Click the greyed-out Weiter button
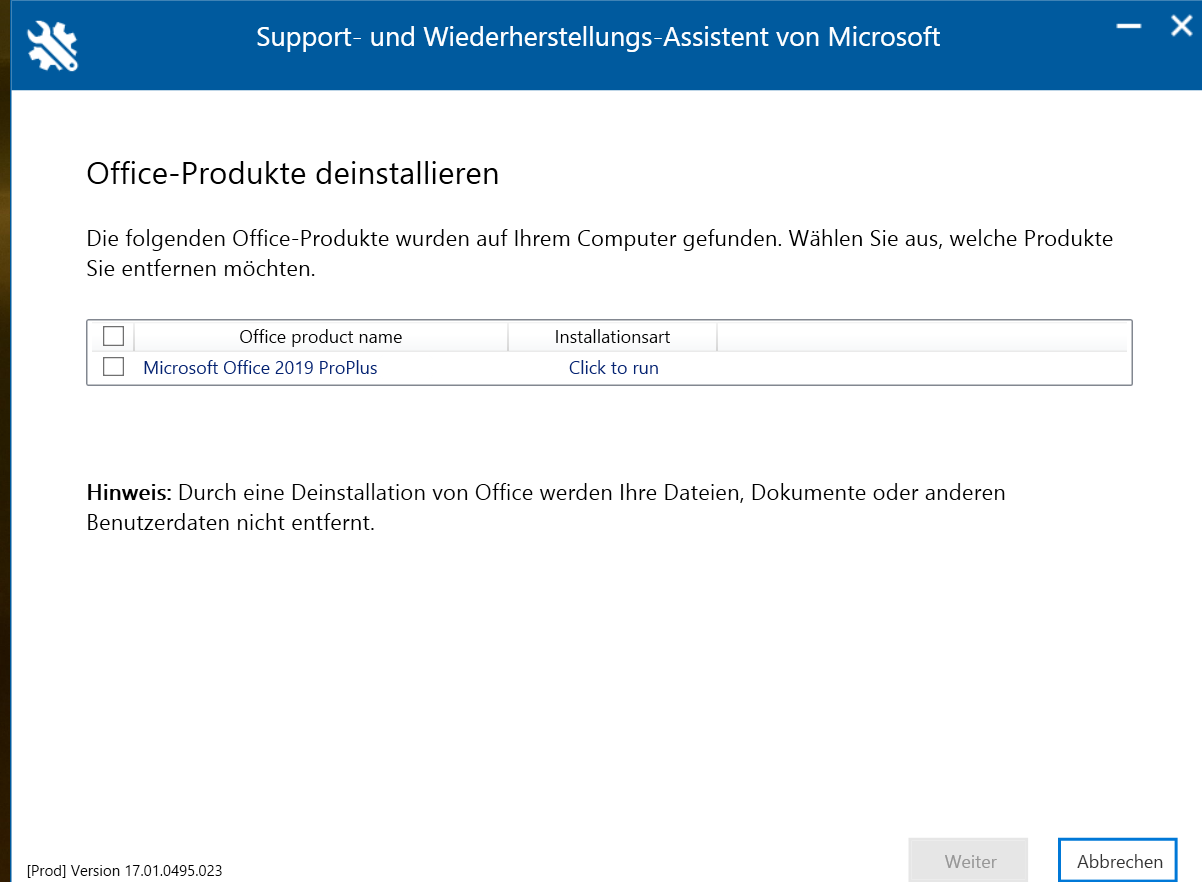The height and width of the screenshot is (882, 1202). 968,860
